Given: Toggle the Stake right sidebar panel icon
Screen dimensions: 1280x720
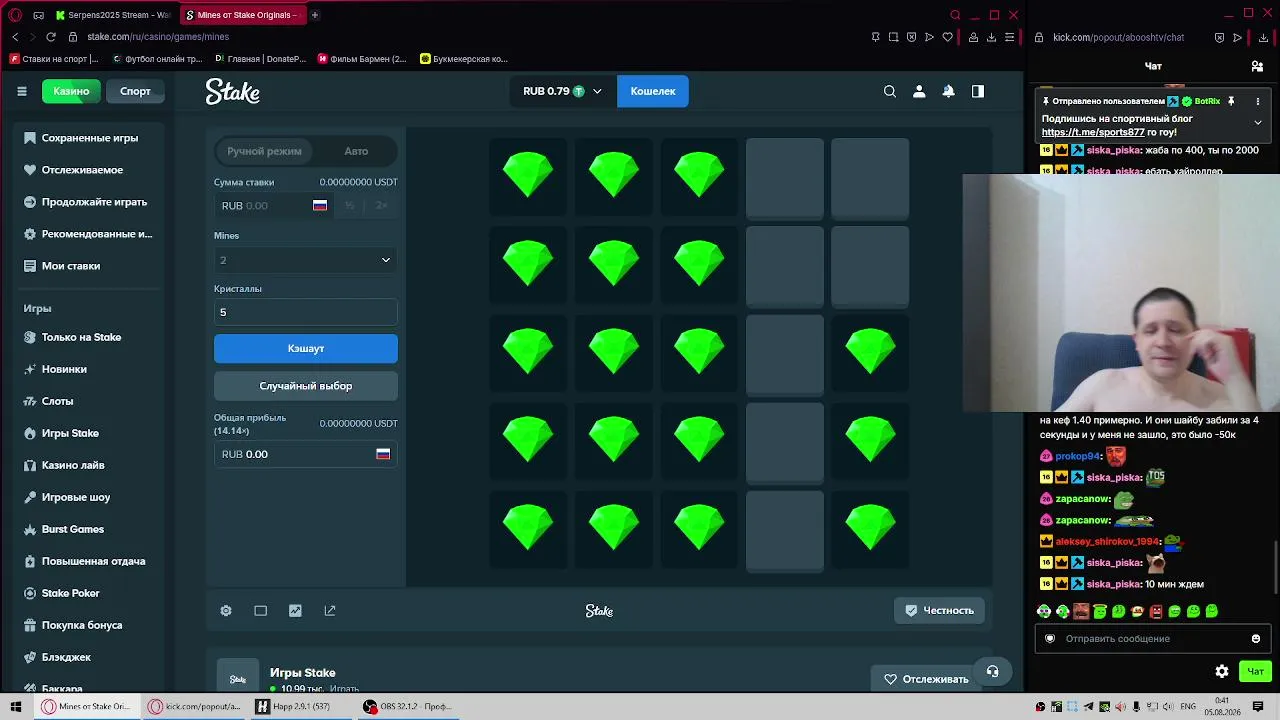Looking at the screenshot, I should (978, 91).
